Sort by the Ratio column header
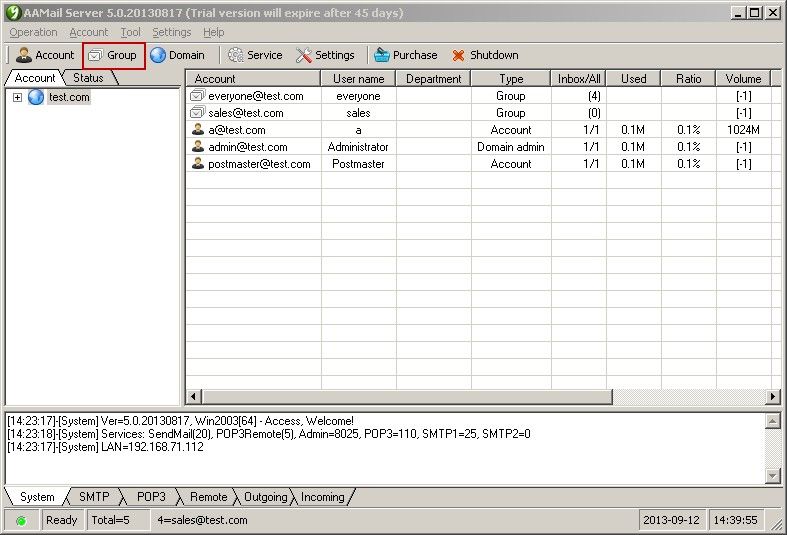Image resolution: width=787 pixels, height=535 pixels. coord(688,79)
